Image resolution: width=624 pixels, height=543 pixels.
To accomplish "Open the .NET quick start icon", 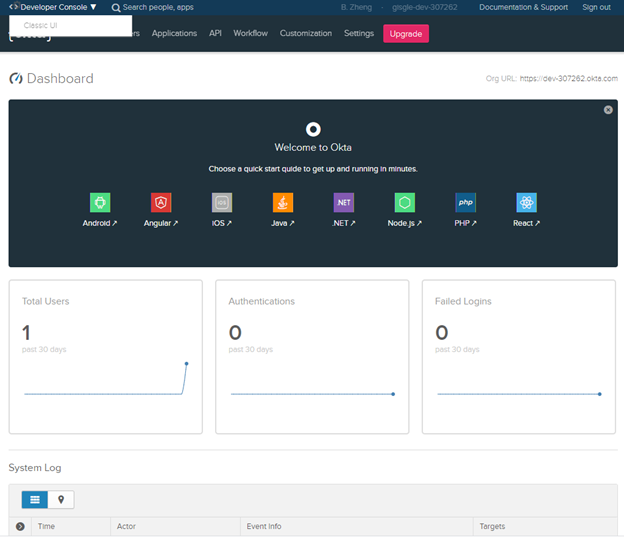I will [343, 203].
